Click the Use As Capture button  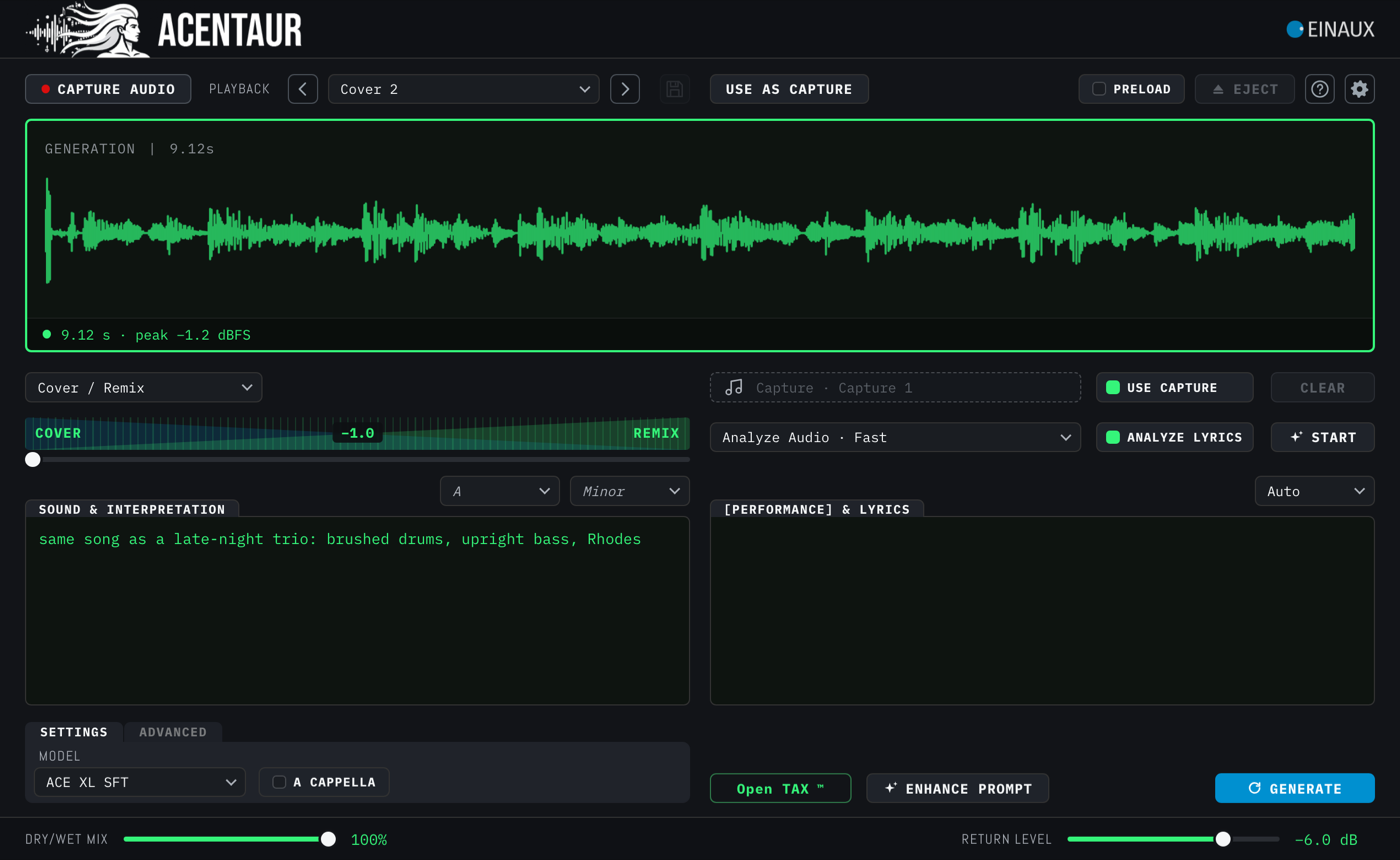[789, 89]
